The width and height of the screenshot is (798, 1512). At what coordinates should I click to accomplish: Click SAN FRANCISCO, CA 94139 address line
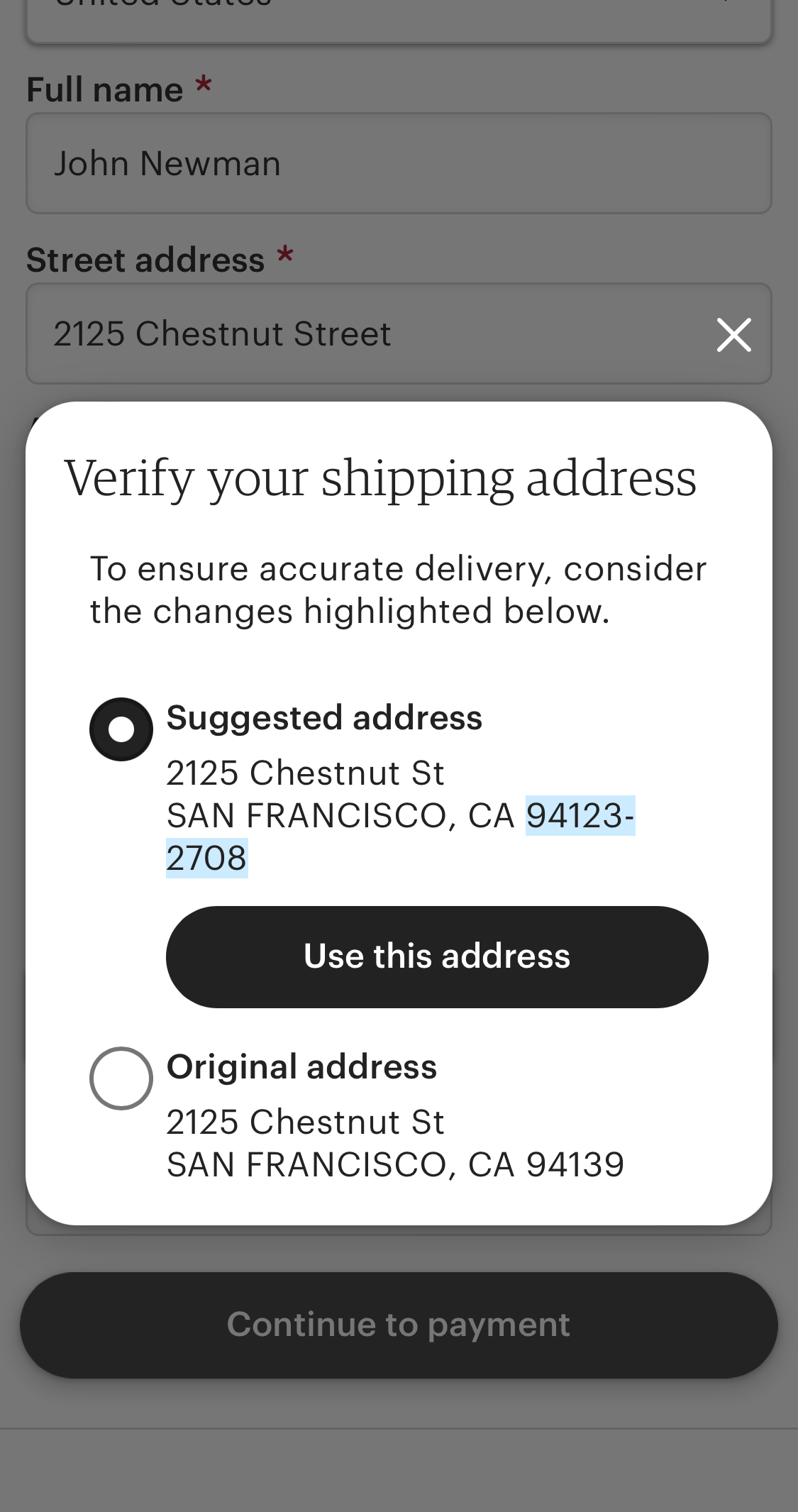394,1164
